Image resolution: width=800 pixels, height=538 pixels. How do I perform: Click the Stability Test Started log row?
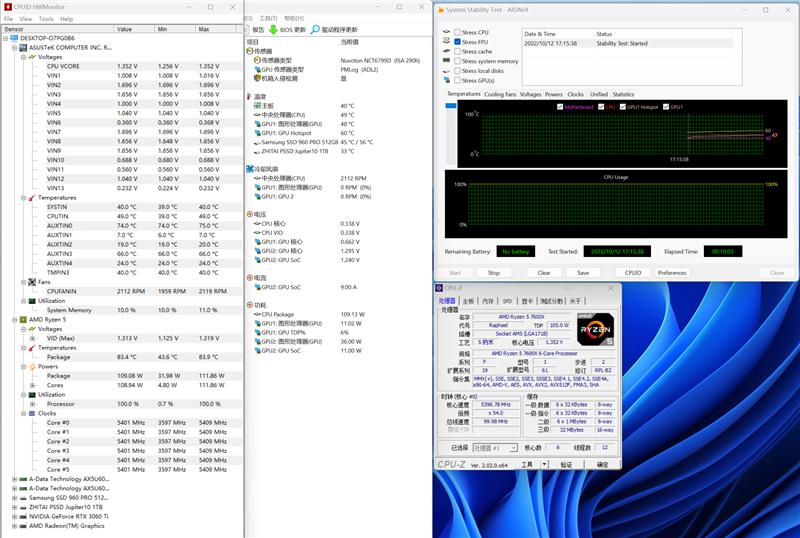pyautogui.click(x=627, y=43)
